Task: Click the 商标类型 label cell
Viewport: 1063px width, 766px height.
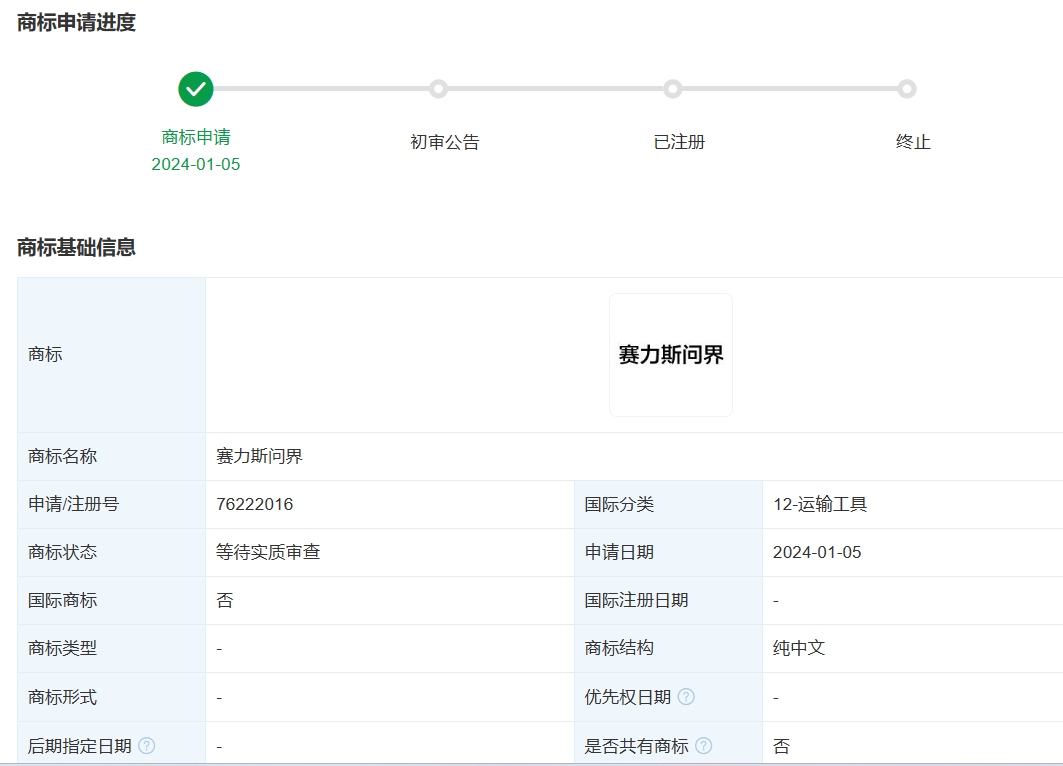Action: [x=111, y=648]
